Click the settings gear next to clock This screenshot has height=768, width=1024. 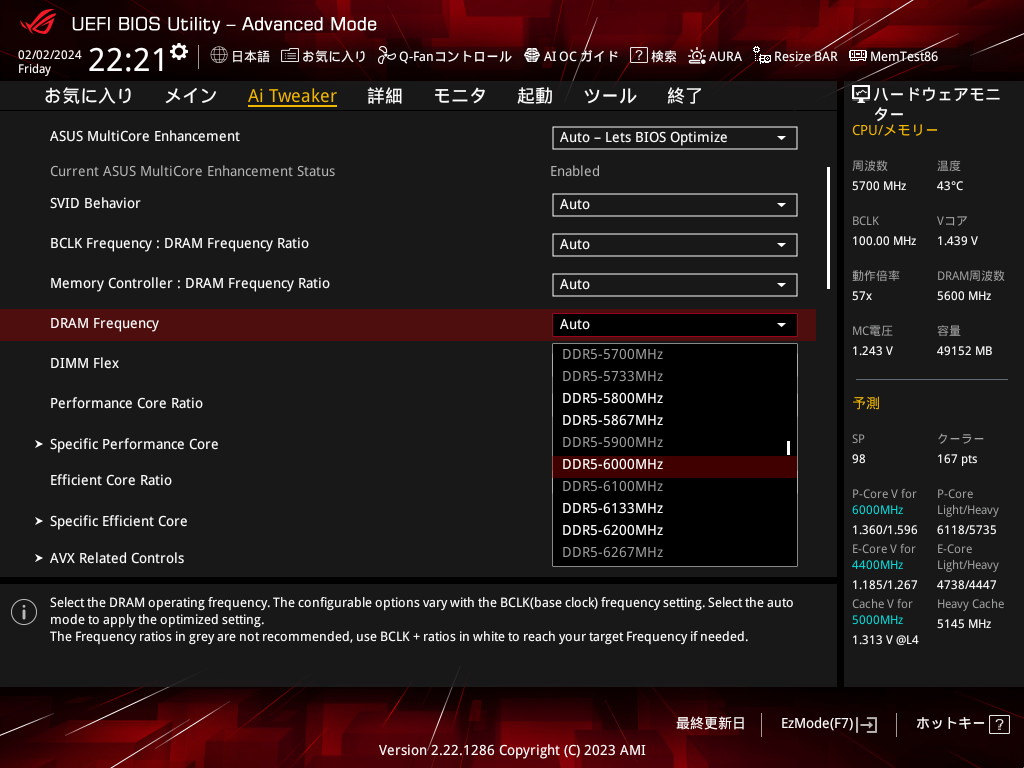tap(179, 52)
